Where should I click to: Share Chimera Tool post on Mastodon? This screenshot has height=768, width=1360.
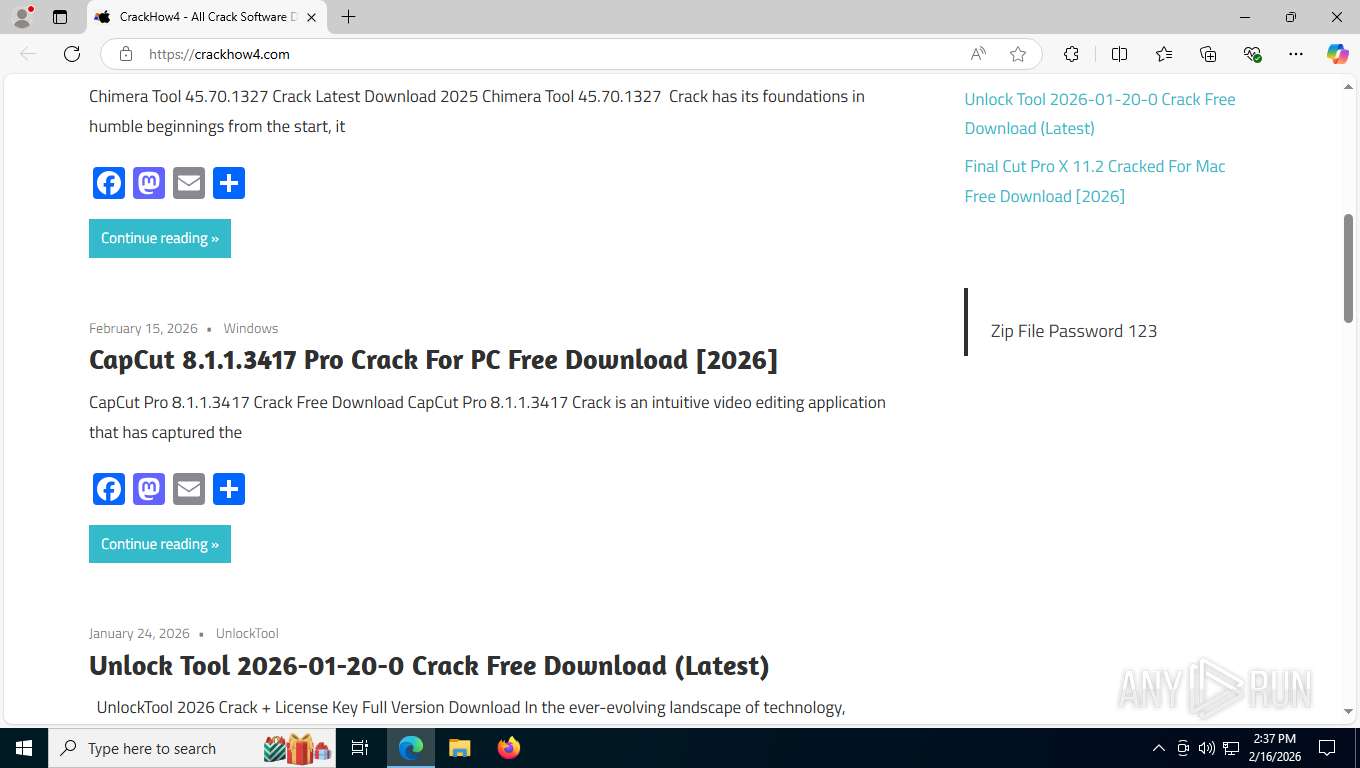tap(149, 183)
